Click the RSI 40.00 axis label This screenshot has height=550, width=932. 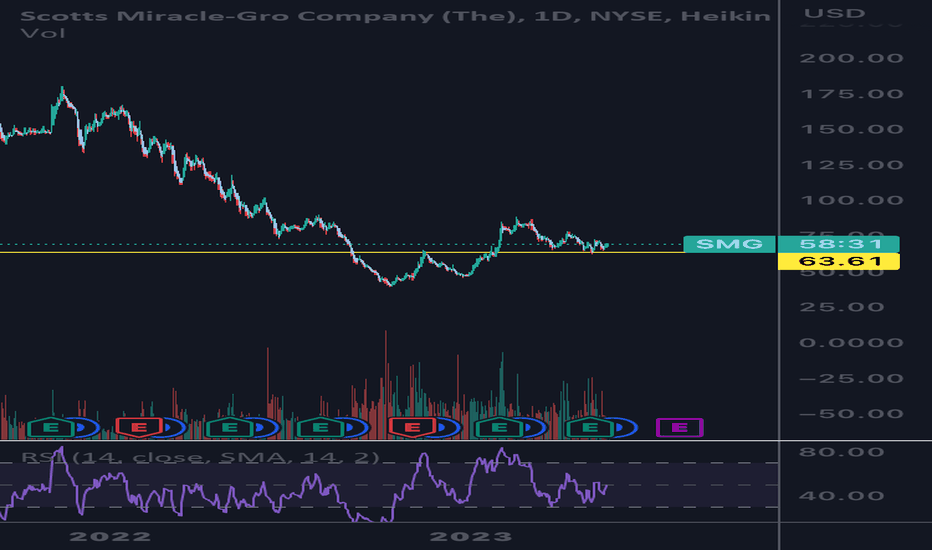click(841, 495)
